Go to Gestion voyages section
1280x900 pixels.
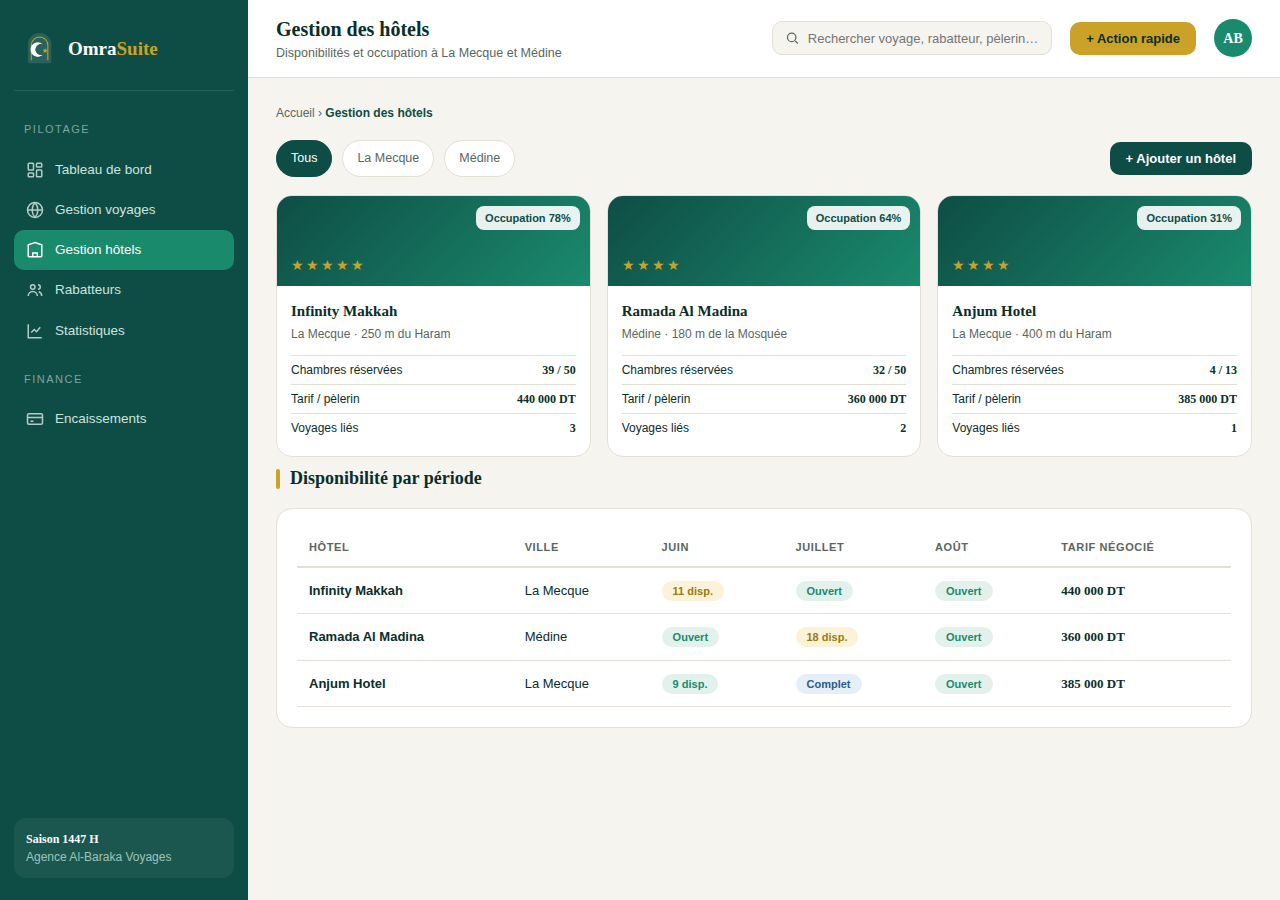124,210
